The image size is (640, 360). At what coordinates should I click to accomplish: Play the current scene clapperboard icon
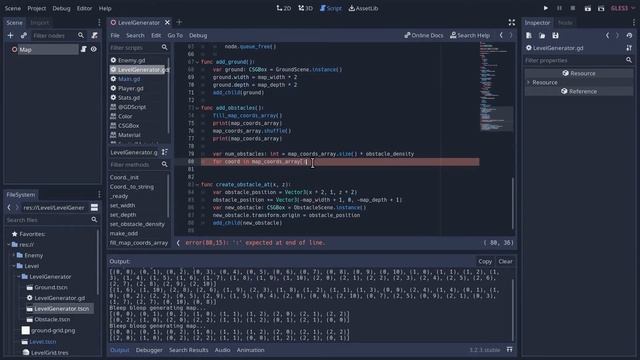click(x=588, y=8)
